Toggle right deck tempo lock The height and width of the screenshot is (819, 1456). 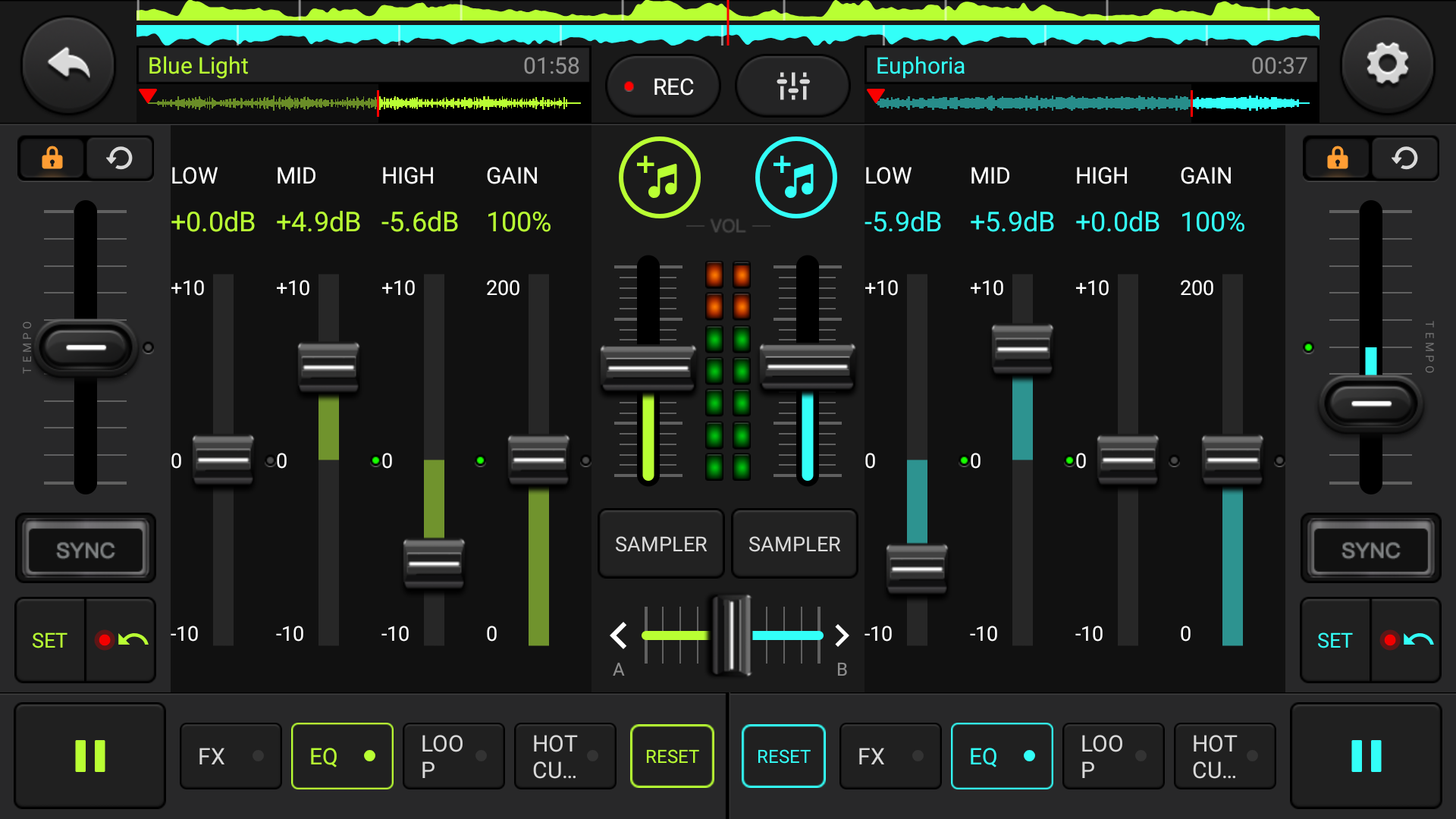pos(1337,158)
